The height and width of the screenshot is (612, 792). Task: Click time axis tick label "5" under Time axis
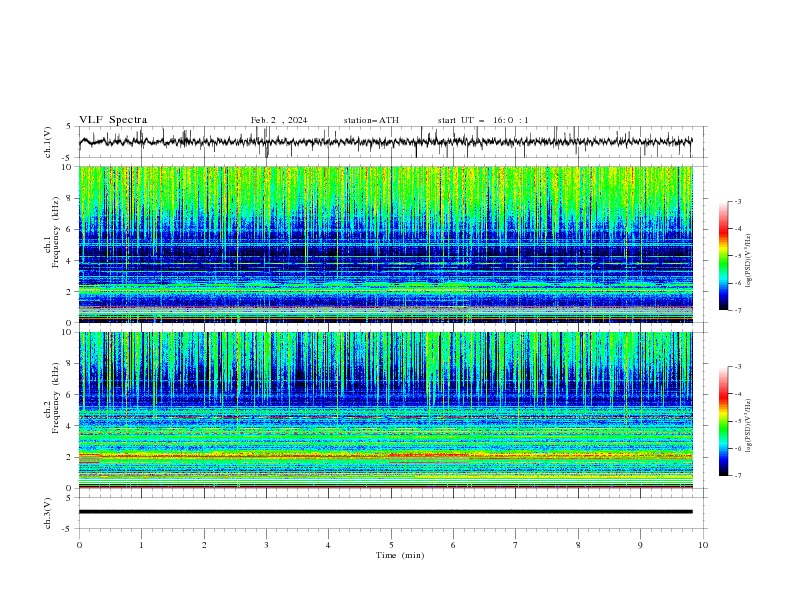pos(391,545)
